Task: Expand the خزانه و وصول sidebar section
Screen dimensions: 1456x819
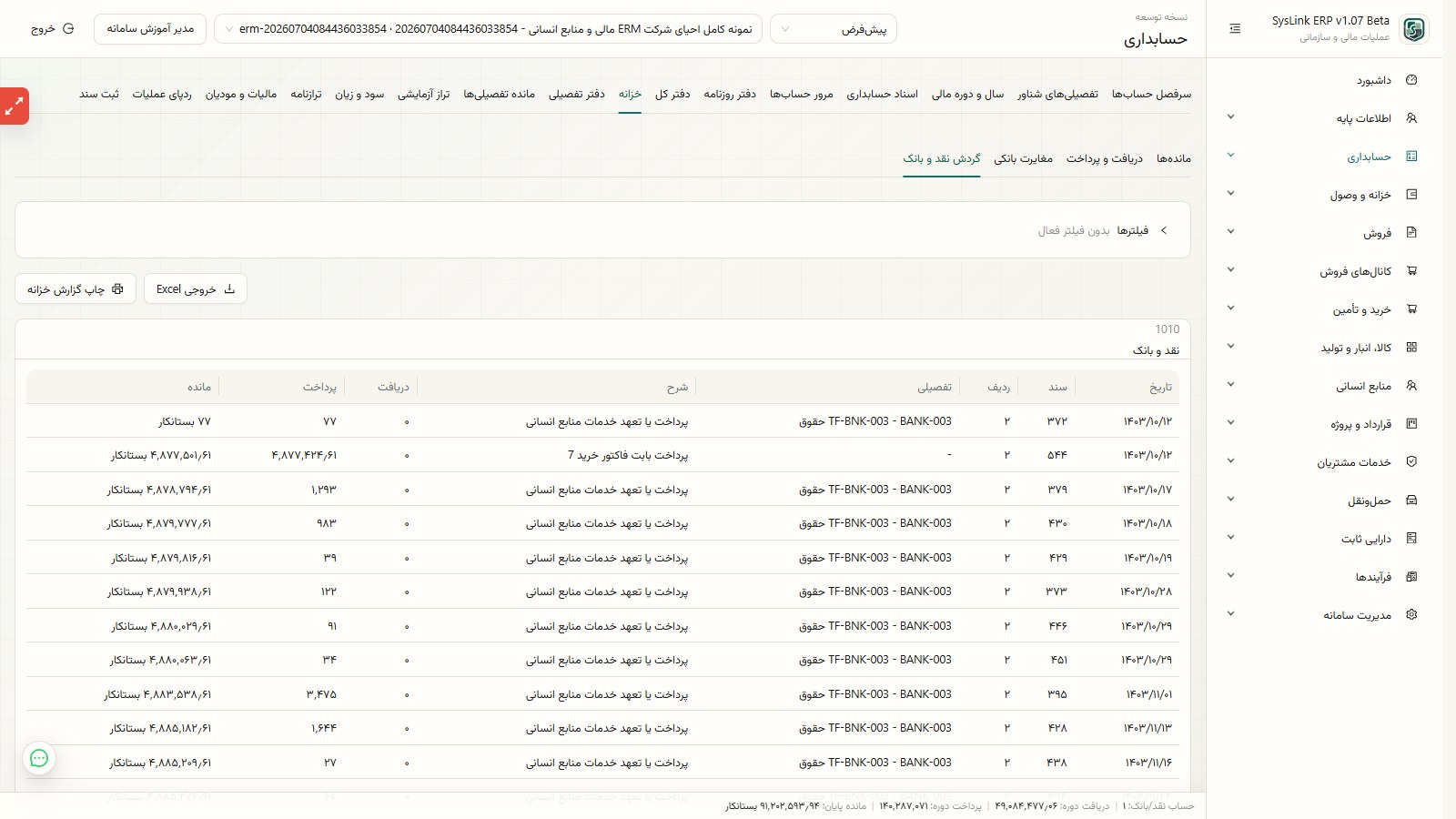Action: click(1230, 194)
